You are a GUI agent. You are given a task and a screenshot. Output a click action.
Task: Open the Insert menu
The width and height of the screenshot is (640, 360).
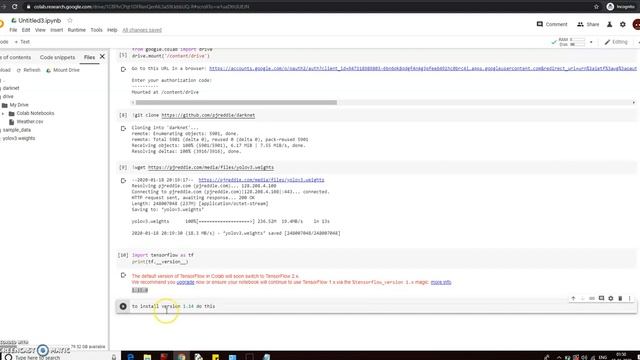point(57,30)
